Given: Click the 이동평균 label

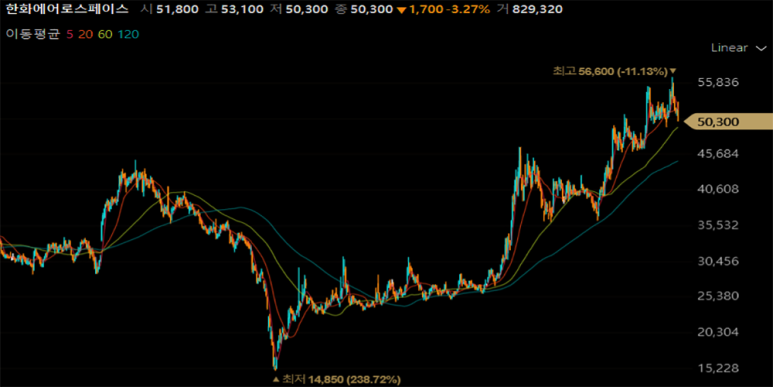Looking at the screenshot, I should click(33, 34).
